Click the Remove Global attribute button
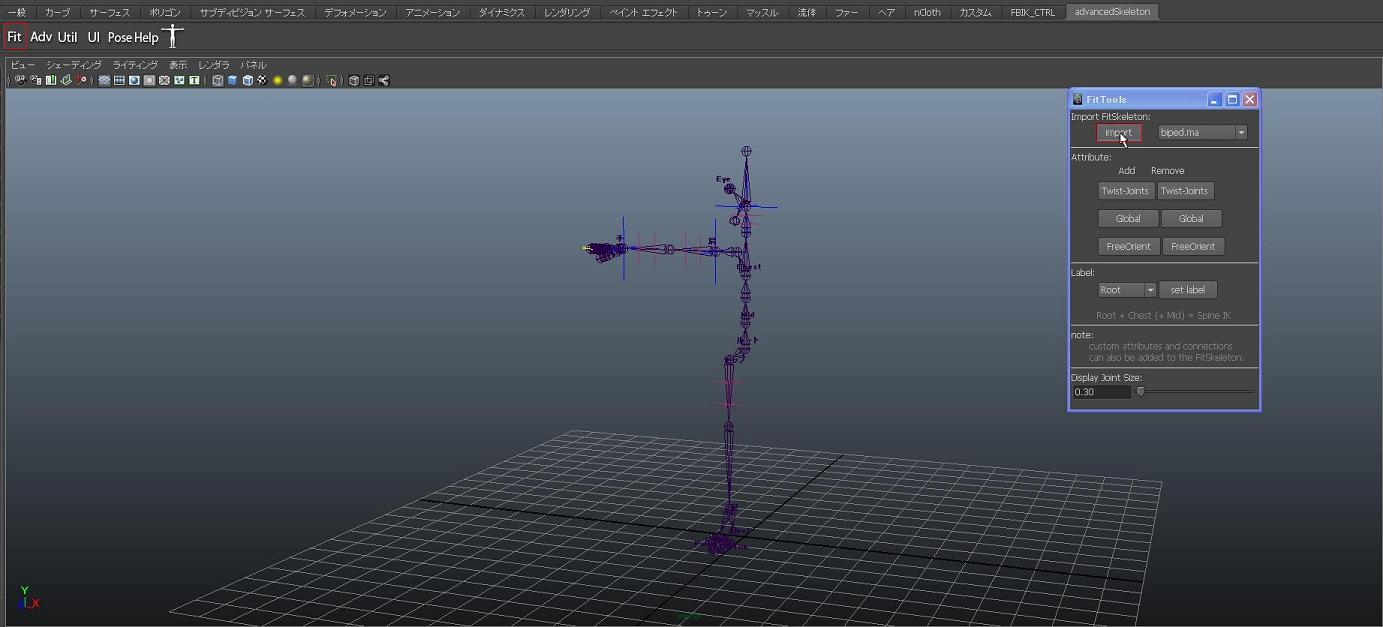1383x627 pixels. pos(1192,218)
